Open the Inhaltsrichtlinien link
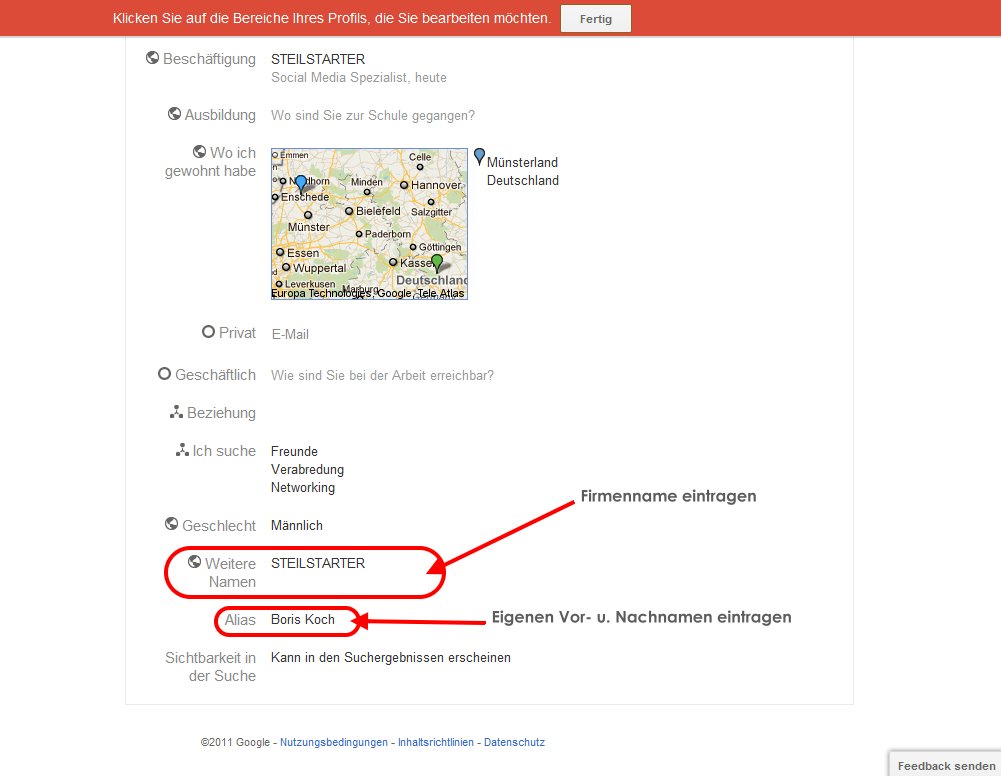Image resolution: width=1001 pixels, height=776 pixels. (x=436, y=742)
